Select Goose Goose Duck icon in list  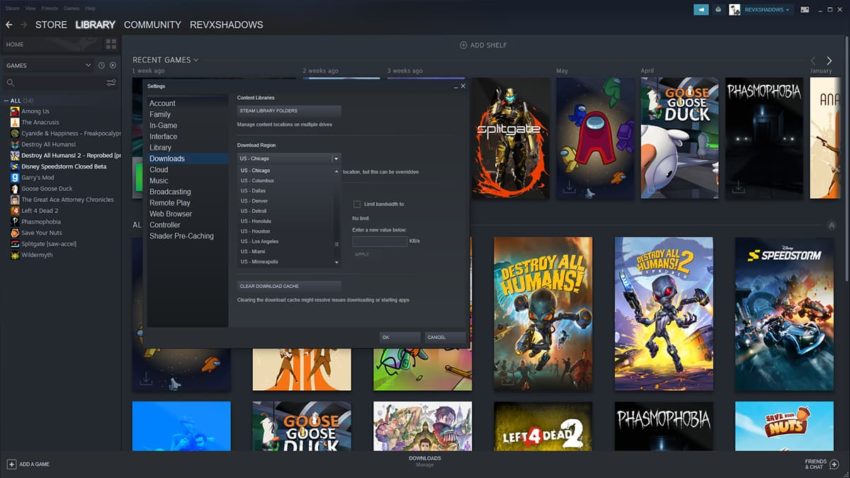point(15,189)
